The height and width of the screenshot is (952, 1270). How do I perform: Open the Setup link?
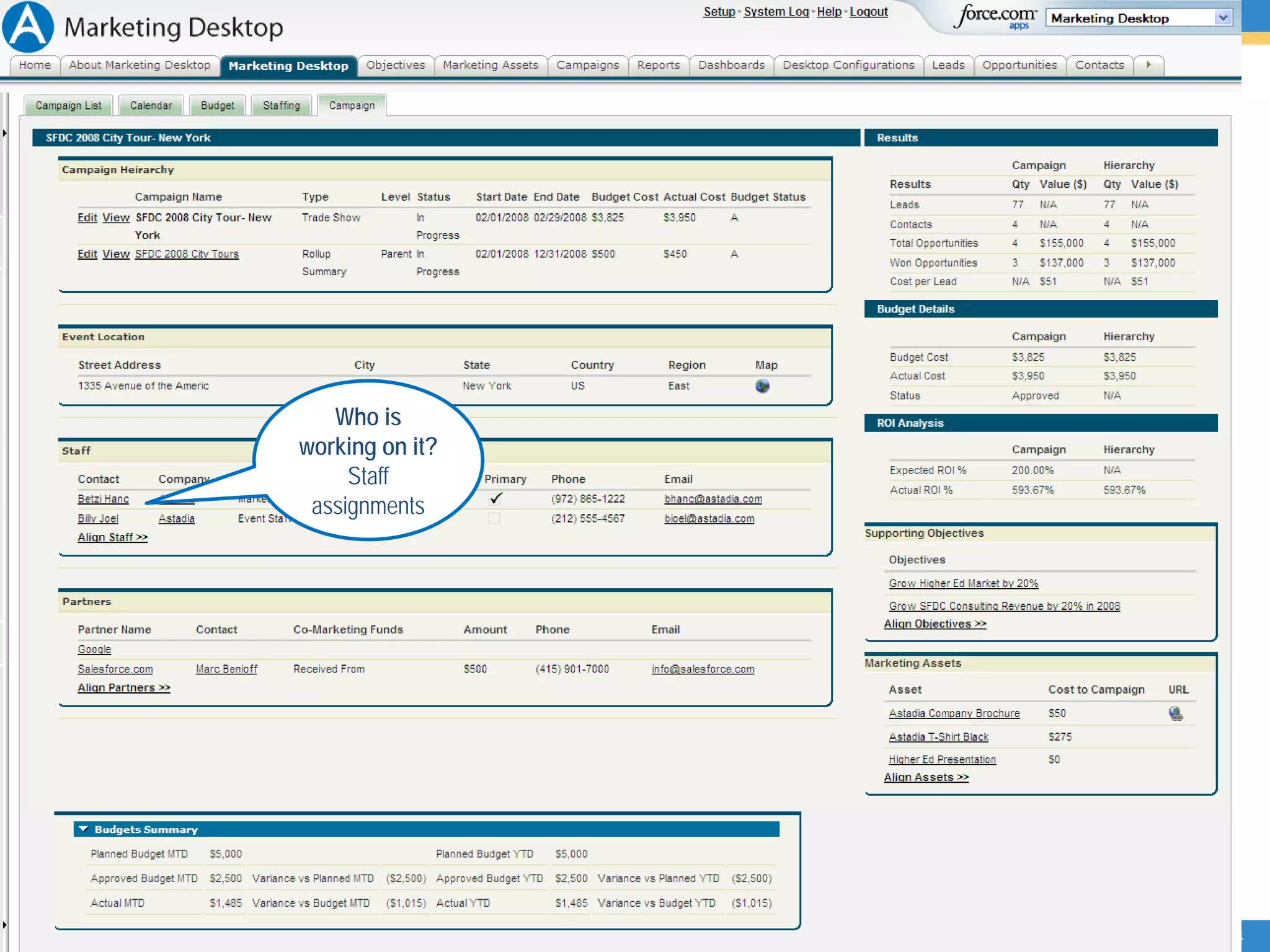[719, 12]
